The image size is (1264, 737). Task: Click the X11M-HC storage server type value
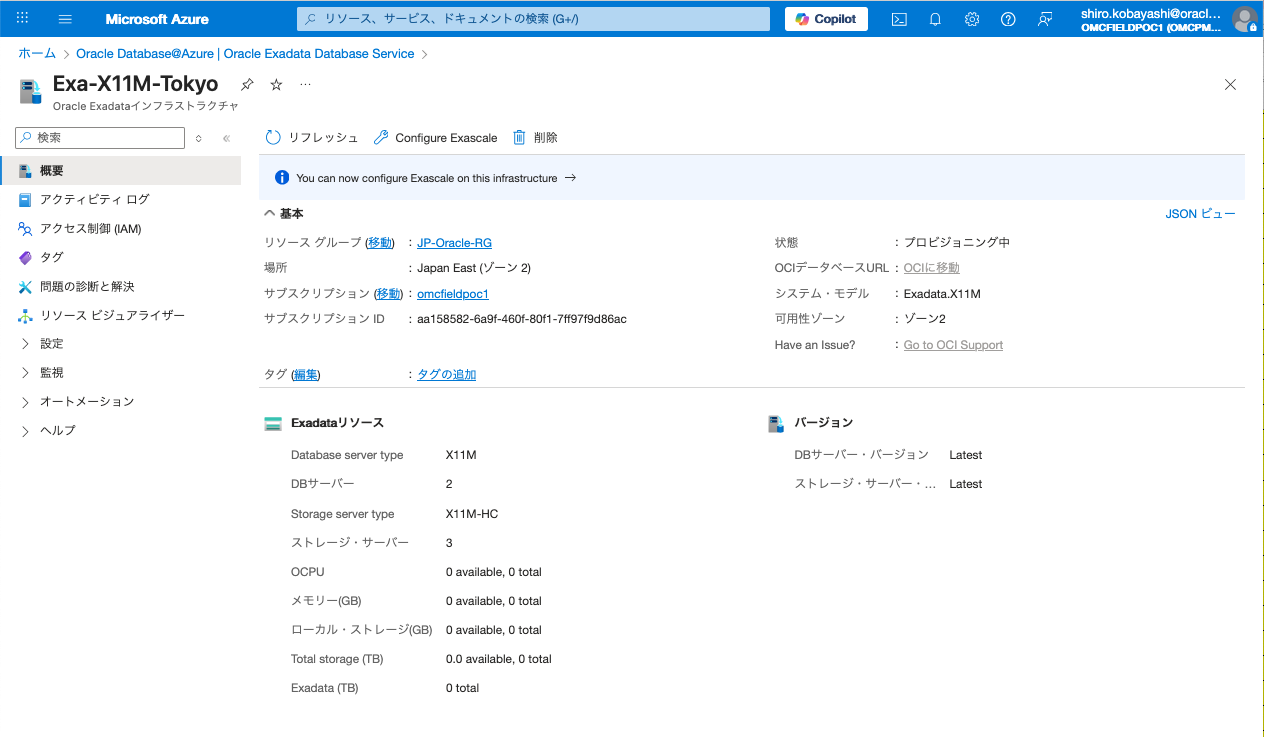pyautogui.click(x=472, y=514)
